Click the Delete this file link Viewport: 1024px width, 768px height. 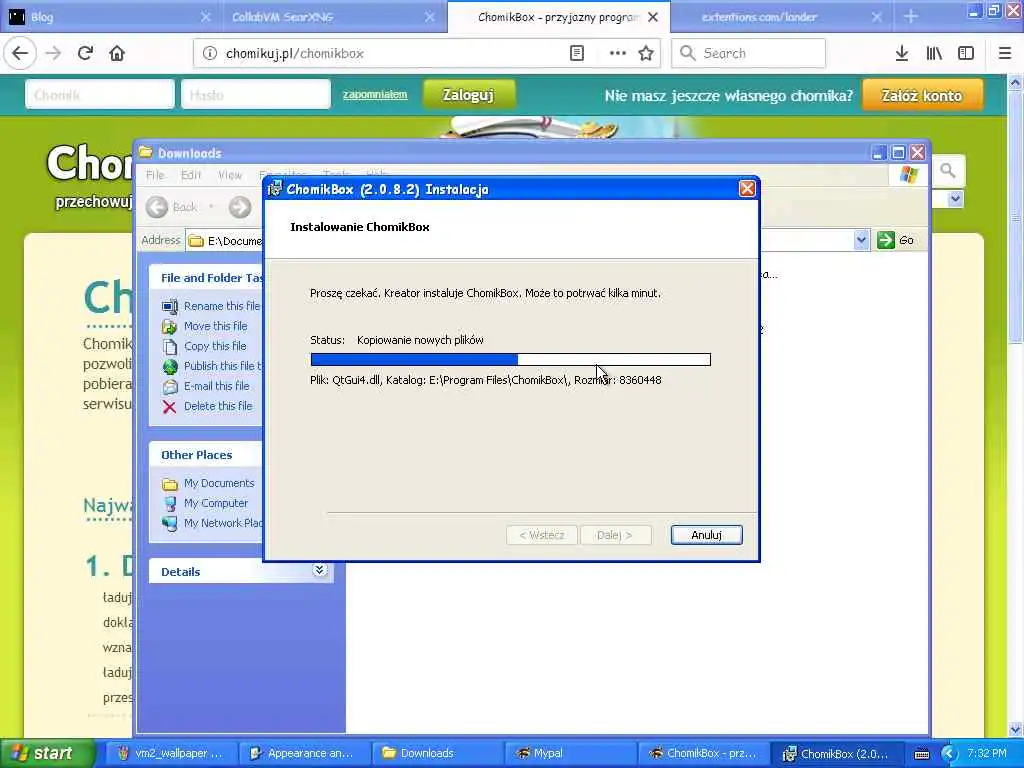pyautogui.click(x=218, y=406)
